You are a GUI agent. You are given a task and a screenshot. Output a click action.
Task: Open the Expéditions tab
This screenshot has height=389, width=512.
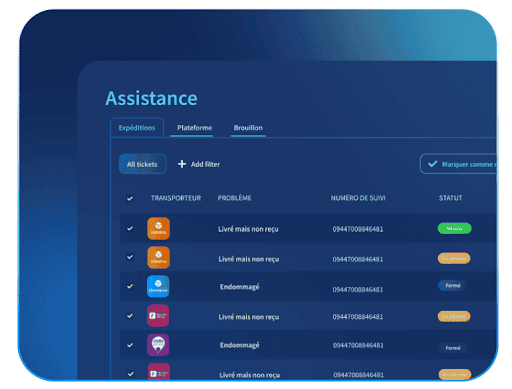(137, 128)
